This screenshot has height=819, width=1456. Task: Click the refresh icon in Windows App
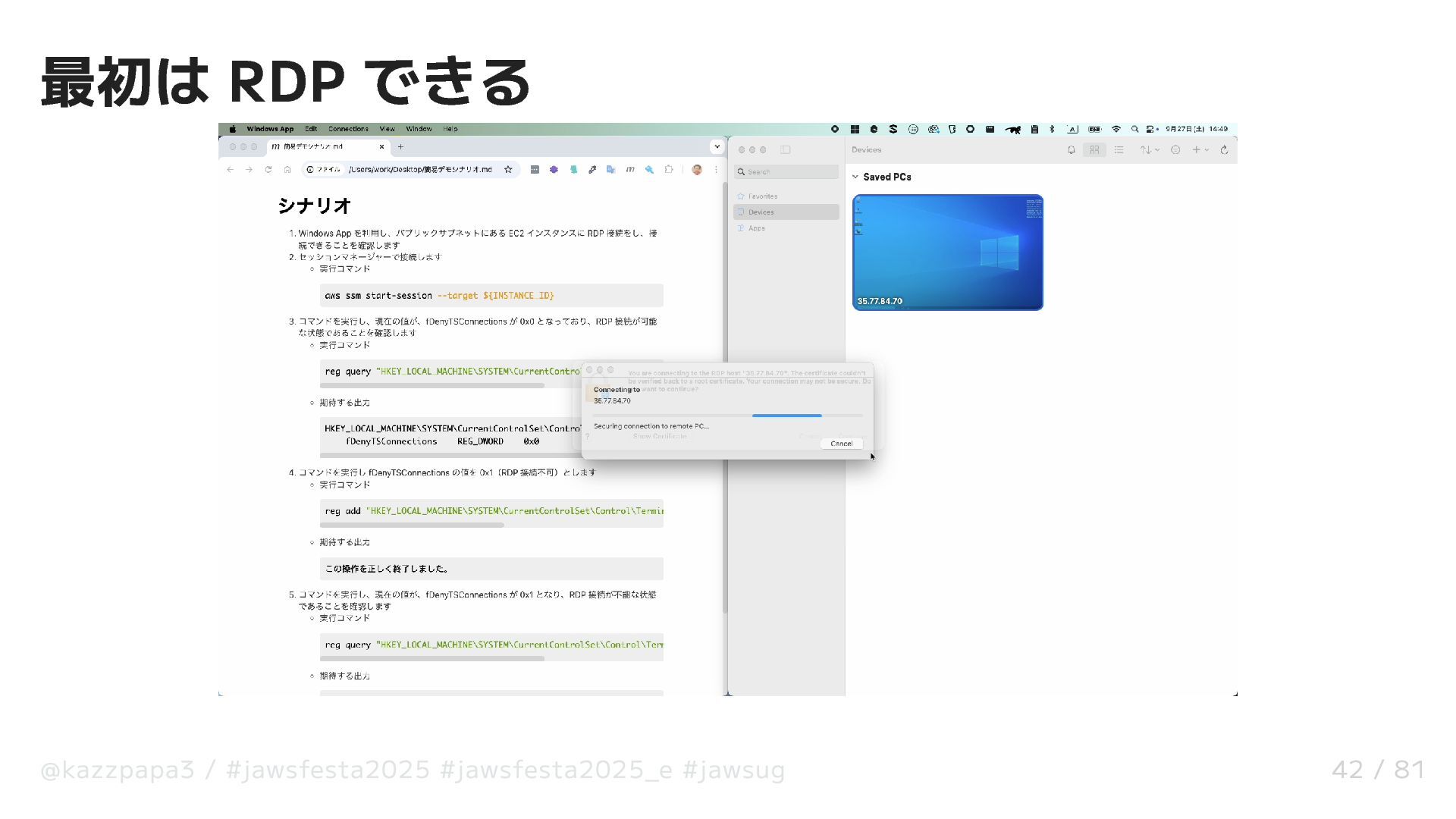click(1224, 150)
